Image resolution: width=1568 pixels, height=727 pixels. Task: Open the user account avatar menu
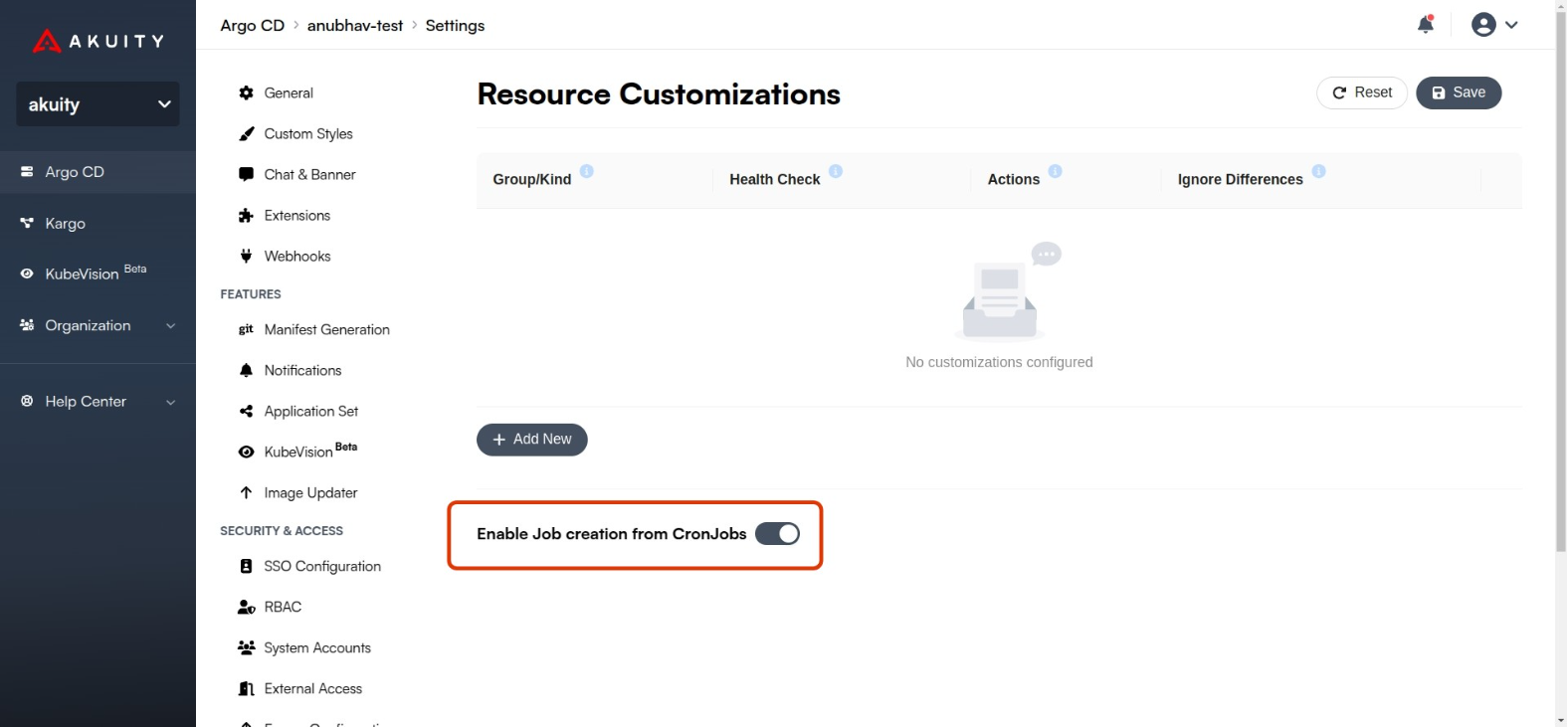click(1483, 25)
